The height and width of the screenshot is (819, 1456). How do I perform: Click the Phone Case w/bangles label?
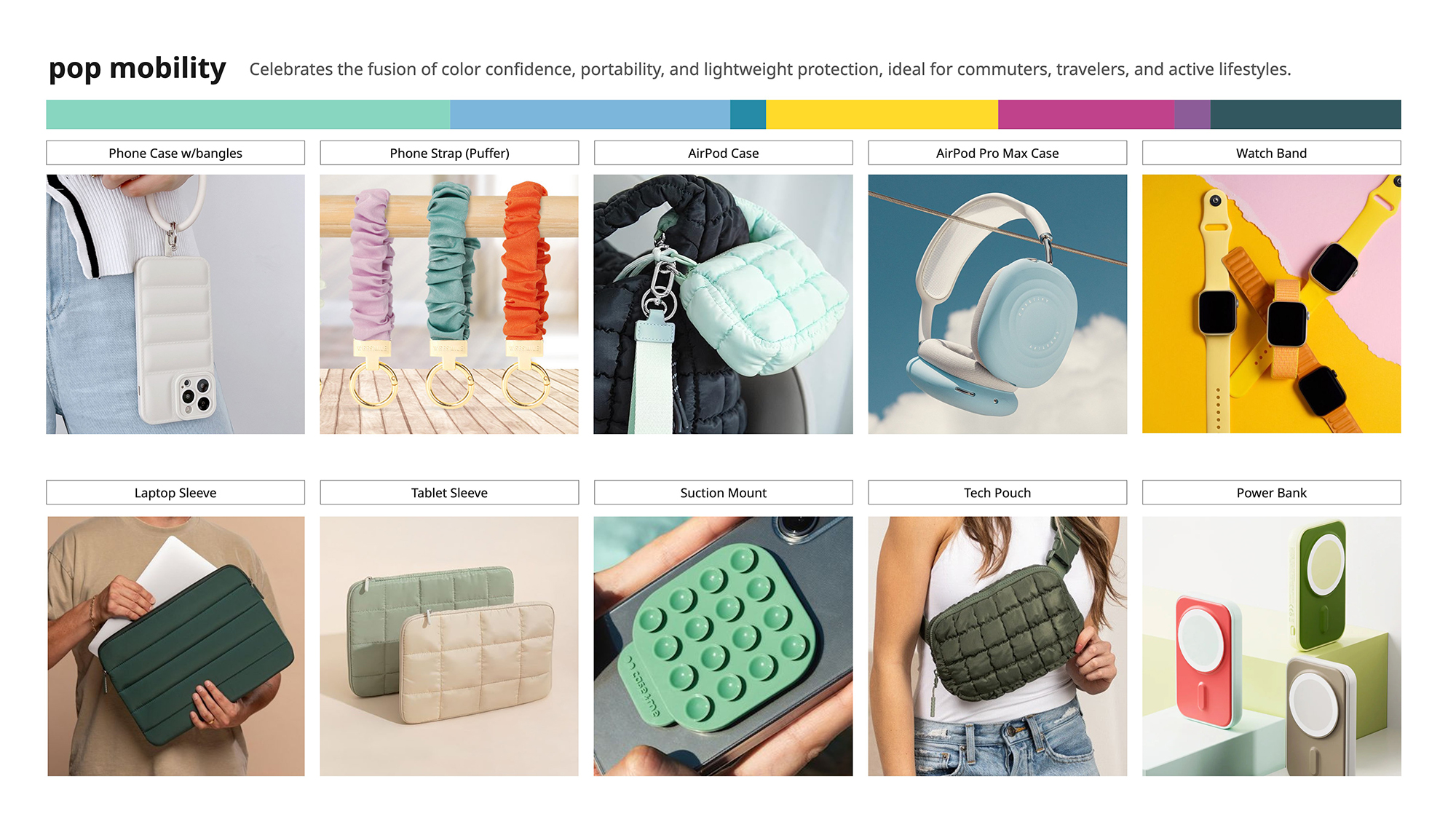pyautogui.click(x=175, y=153)
